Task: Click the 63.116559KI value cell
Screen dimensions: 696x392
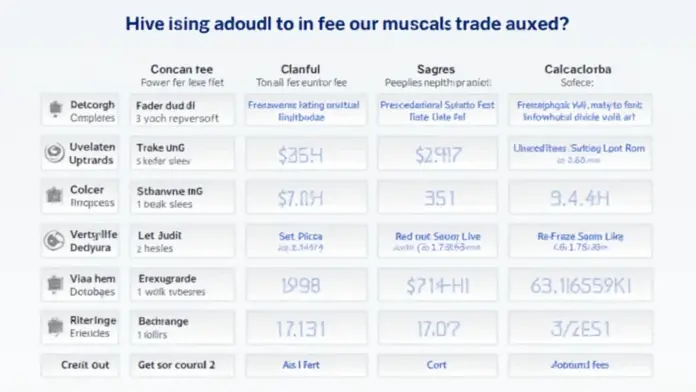Action: (580, 285)
